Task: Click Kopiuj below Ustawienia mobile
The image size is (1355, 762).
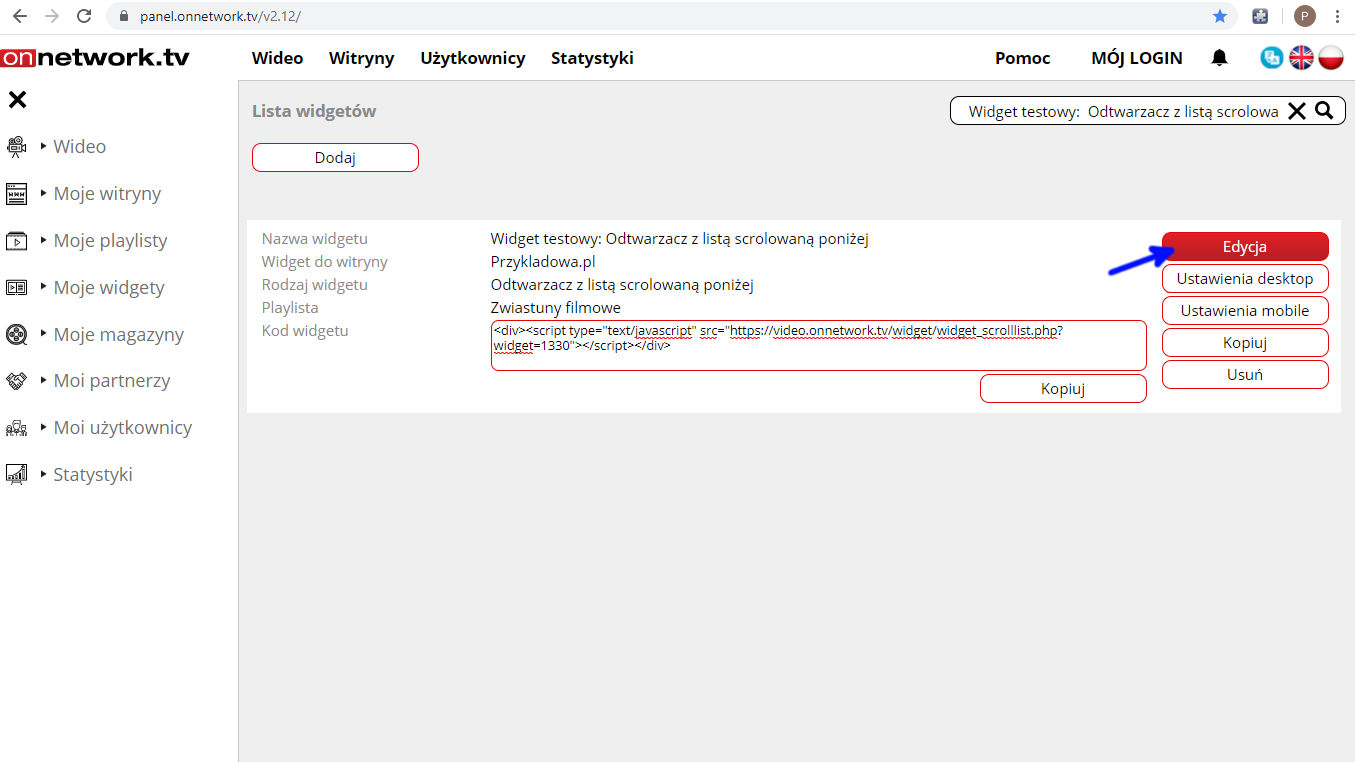Action: point(1245,343)
